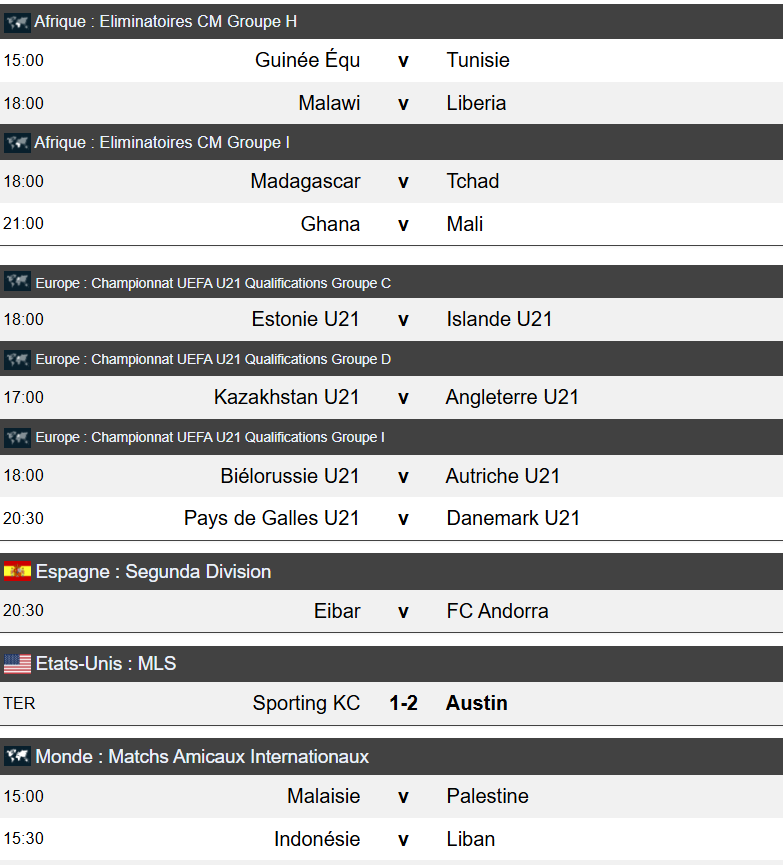Click the 1-2 score of Sporting KC match

403,703
